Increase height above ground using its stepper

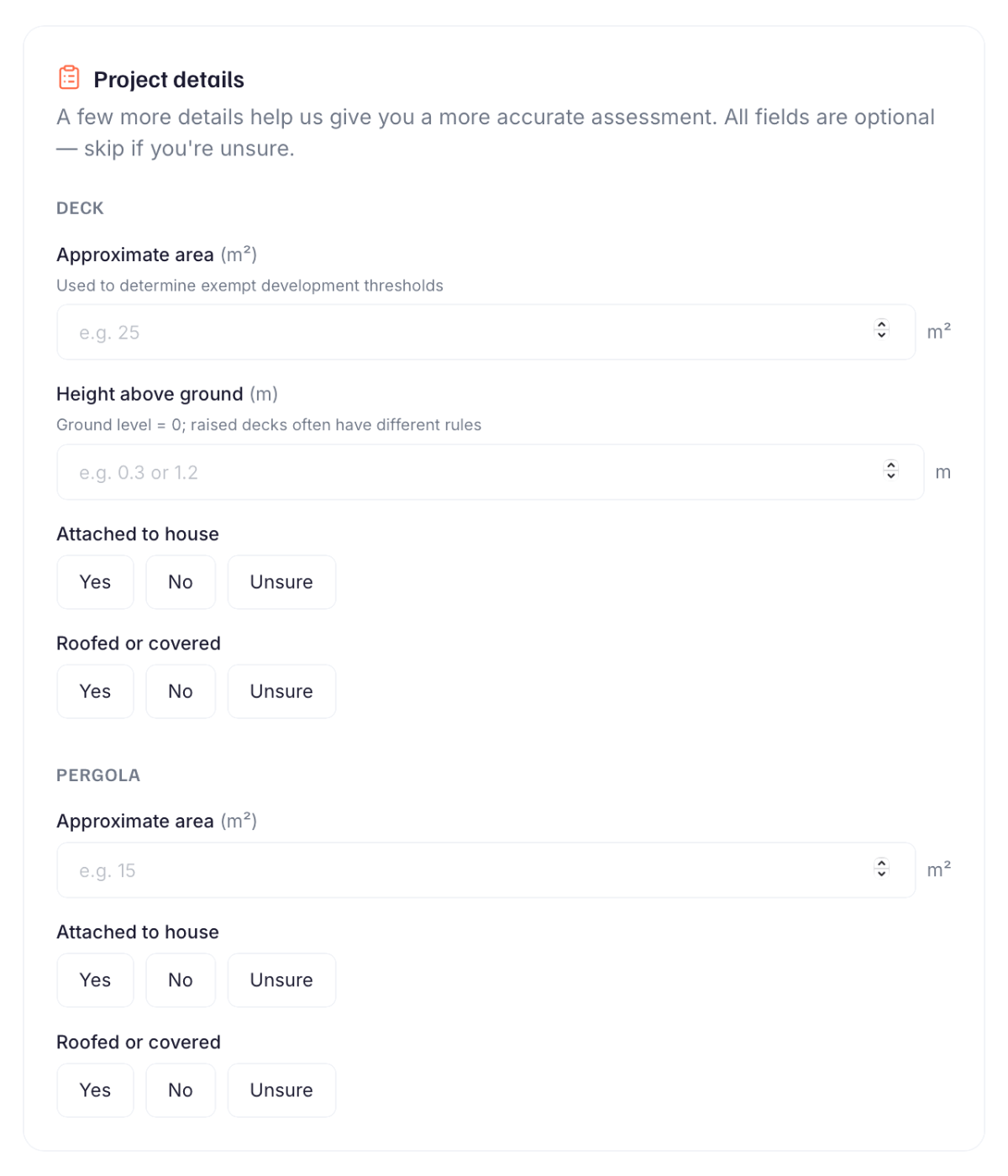pyautogui.click(x=891, y=466)
